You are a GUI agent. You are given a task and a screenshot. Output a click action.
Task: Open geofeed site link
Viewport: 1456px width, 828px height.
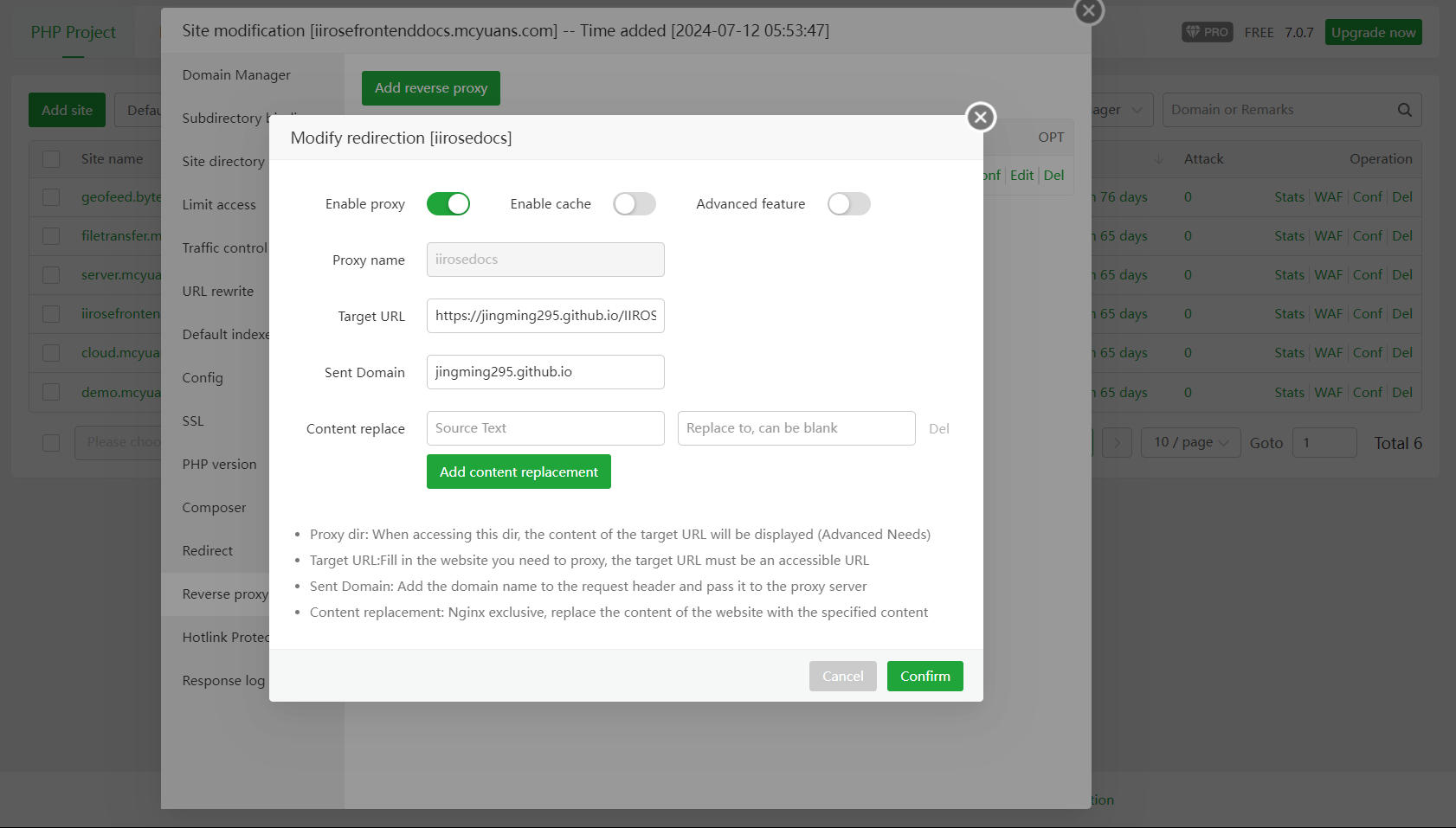click(121, 197)
